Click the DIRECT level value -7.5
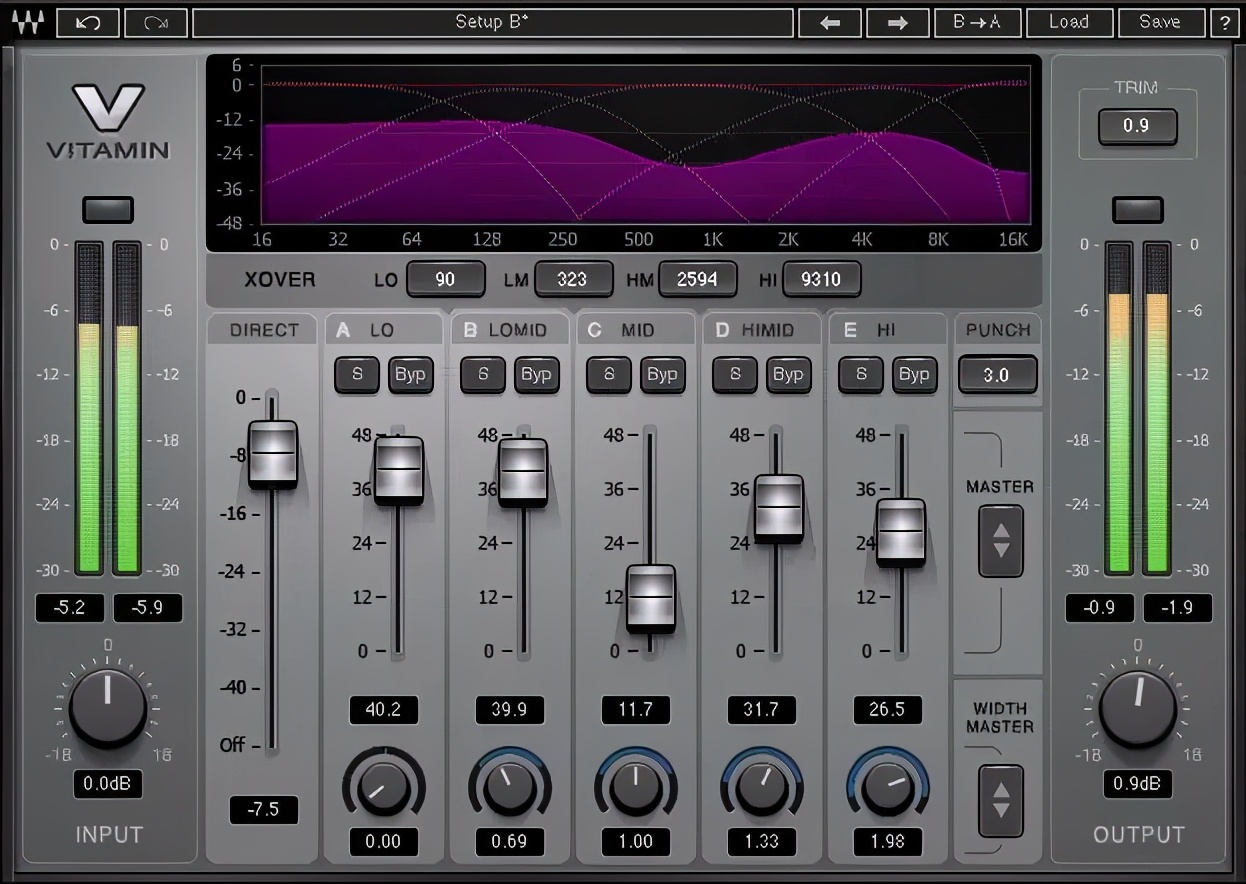The image size is (1246, 884). 264,810
